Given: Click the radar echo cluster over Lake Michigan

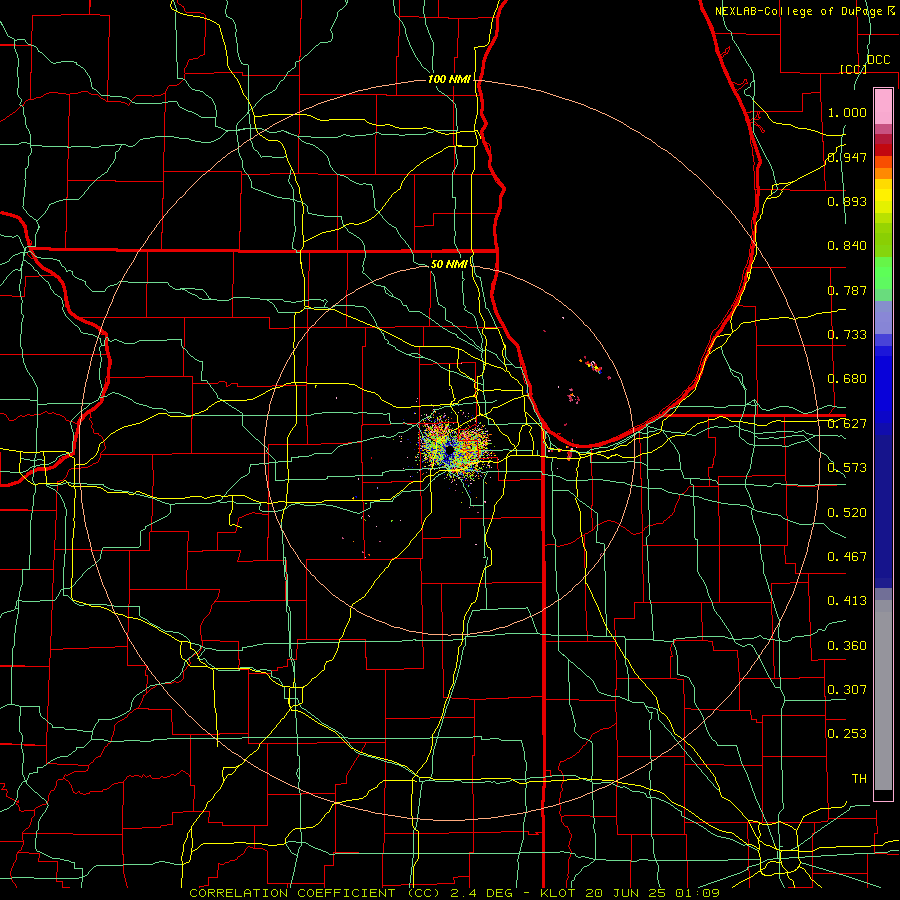Looking at the screenshot, I should [592, 366].
